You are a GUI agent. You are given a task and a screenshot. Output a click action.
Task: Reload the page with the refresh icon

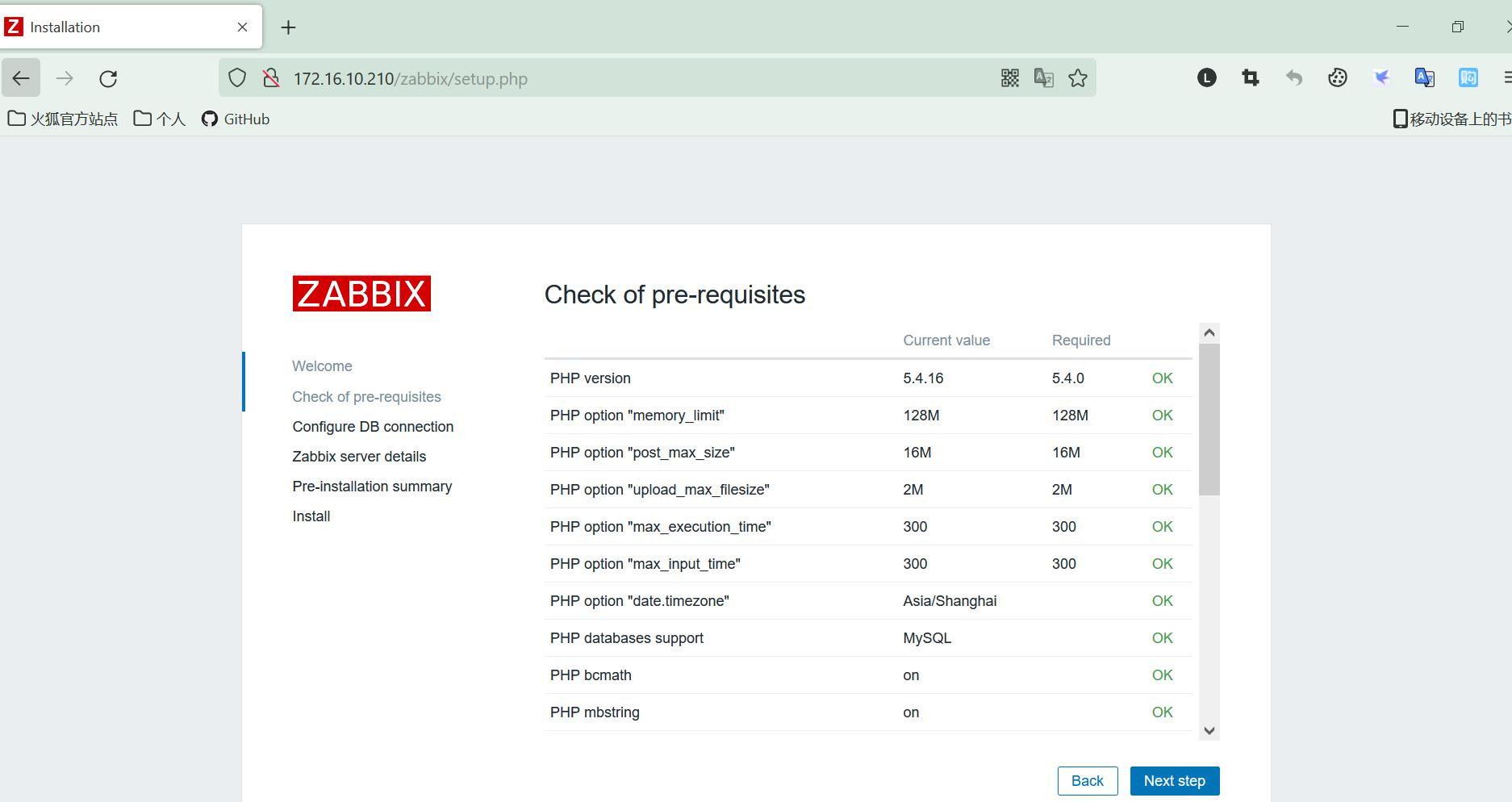(x=108, y=78)
